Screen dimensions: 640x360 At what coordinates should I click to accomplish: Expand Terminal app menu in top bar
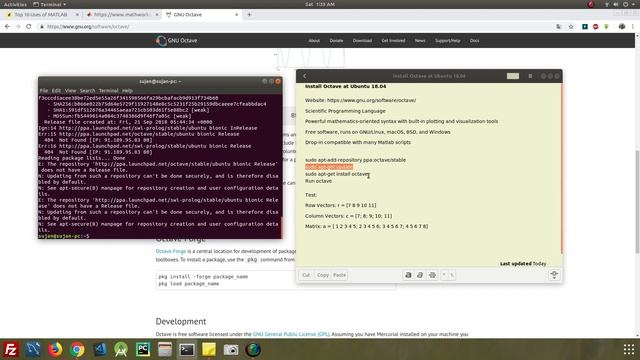point(49,4)
